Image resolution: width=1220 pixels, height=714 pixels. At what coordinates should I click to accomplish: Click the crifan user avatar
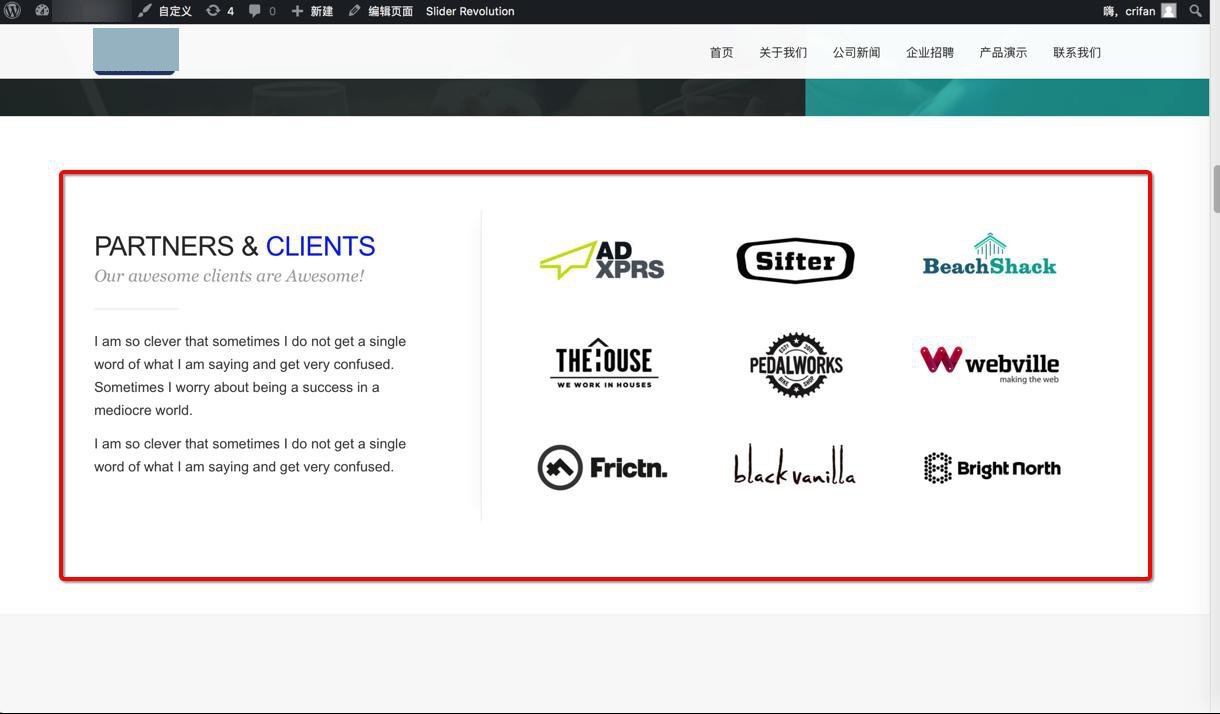[x=1168, y=11]
